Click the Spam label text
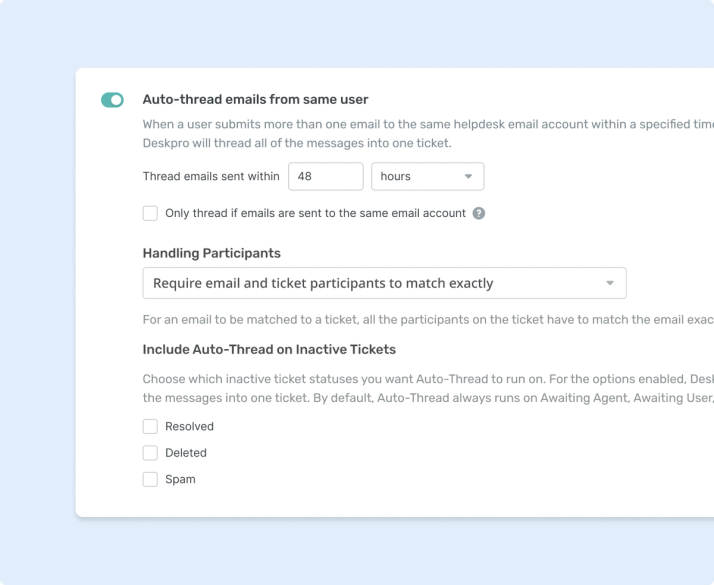This screenshot has width=714, height=585. click(x=180, y=479)
